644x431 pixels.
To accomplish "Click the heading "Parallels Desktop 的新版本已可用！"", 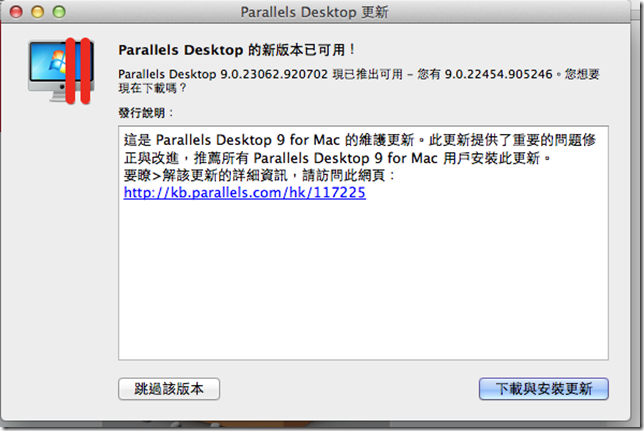I will (237, 50).
